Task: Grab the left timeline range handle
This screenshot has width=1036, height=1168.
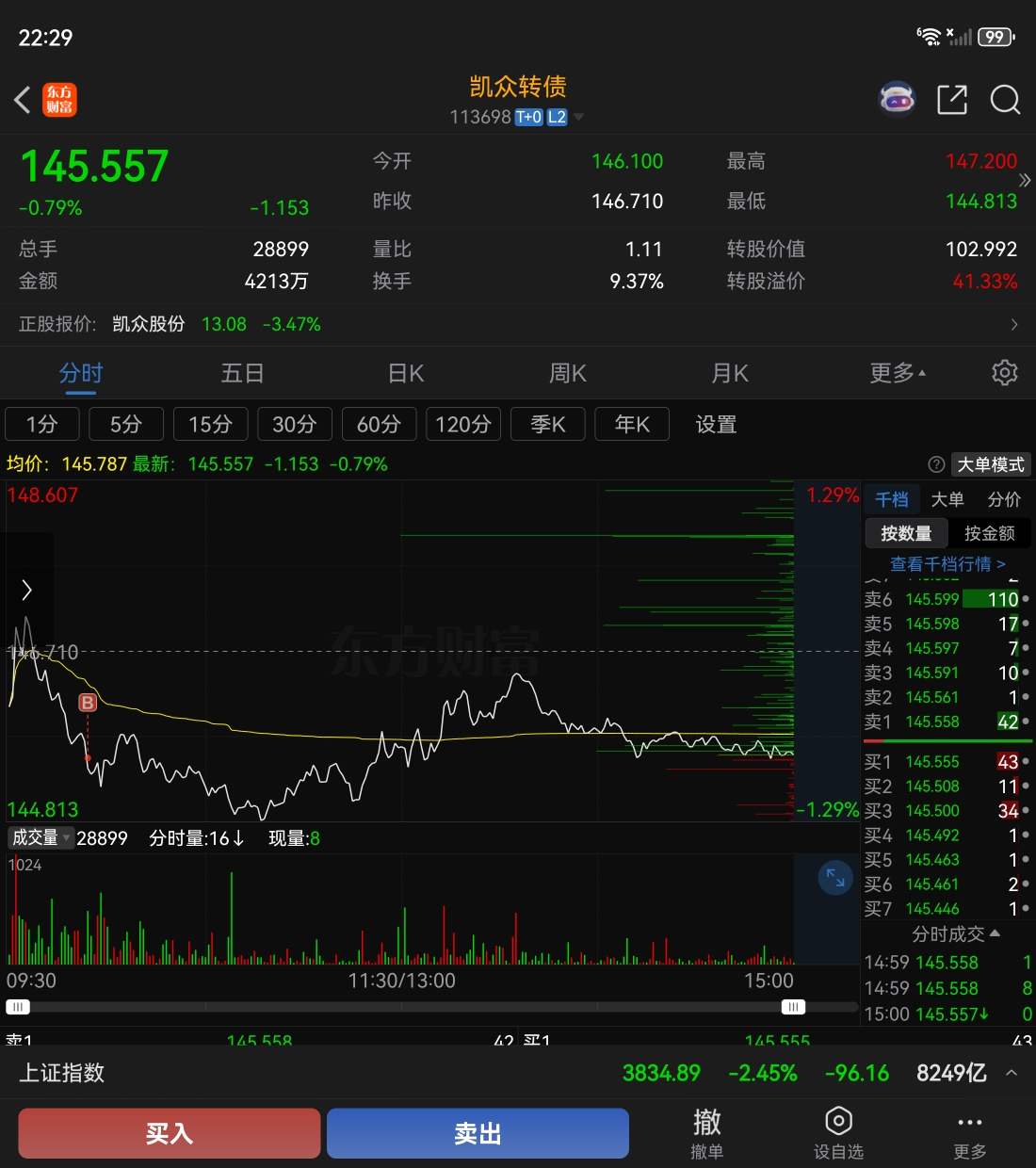Action: click(17, 1007)
